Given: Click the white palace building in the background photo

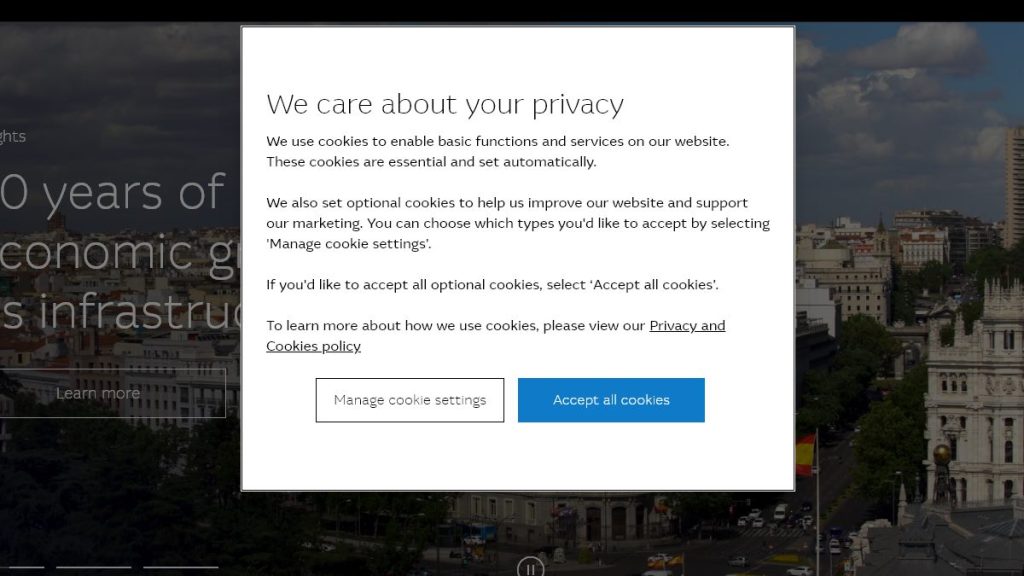Looking at the screenshot, I should click(974, 392).
